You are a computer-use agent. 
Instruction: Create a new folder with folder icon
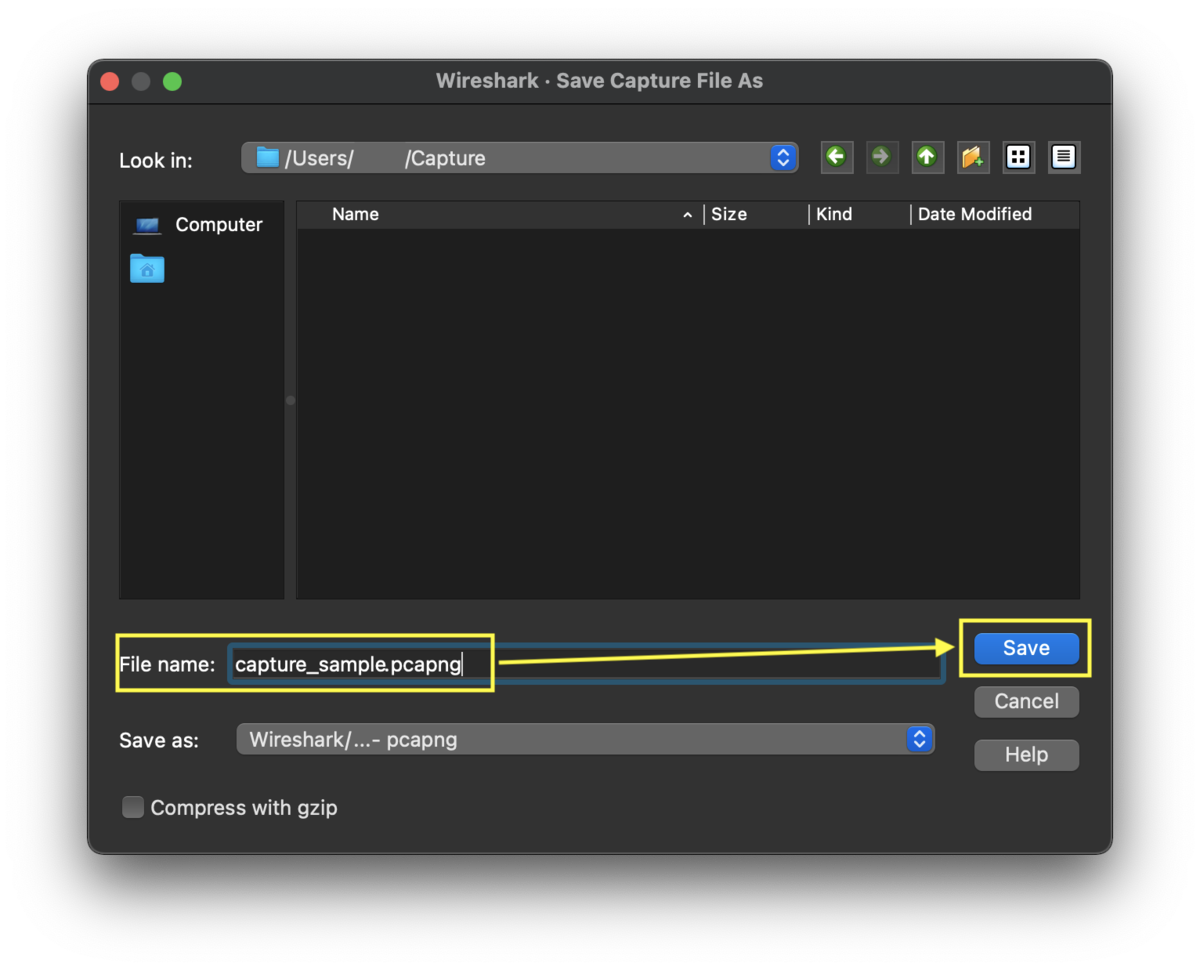point(973,157)
